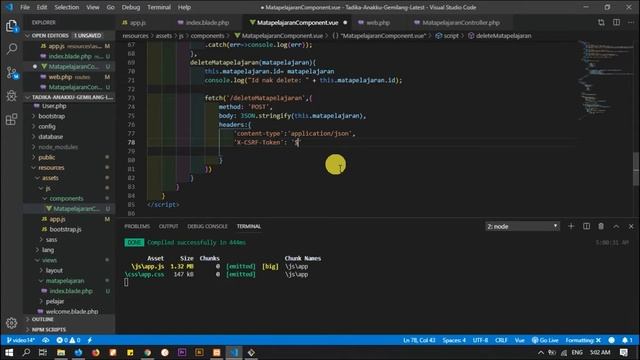Collapse the Open Editors section
Image resolution: width=640 pixels, height=360 pixels.
tap(69, 36)
